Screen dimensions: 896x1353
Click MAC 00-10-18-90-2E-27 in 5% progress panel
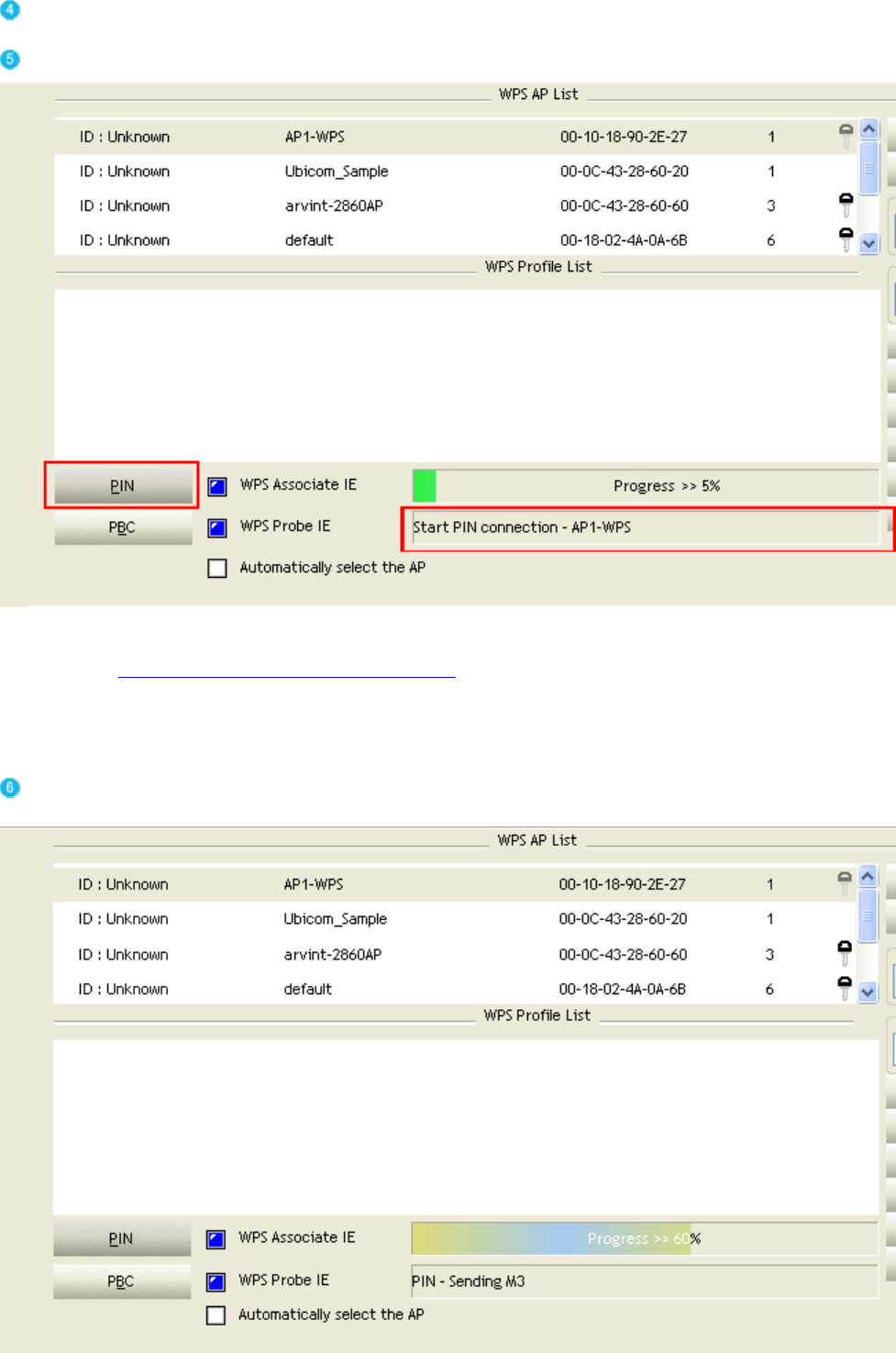pyautogui.click(x=624, y=137)
